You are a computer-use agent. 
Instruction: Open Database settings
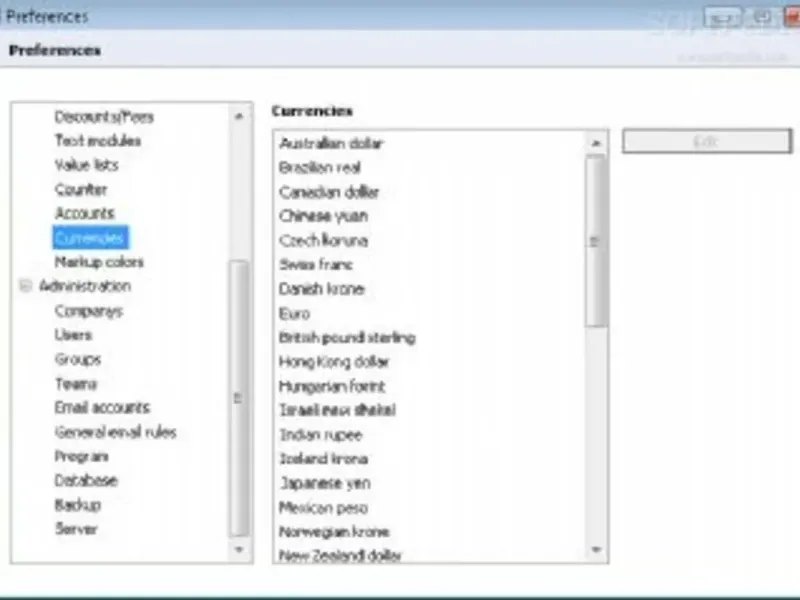click(x=86, y=481)
